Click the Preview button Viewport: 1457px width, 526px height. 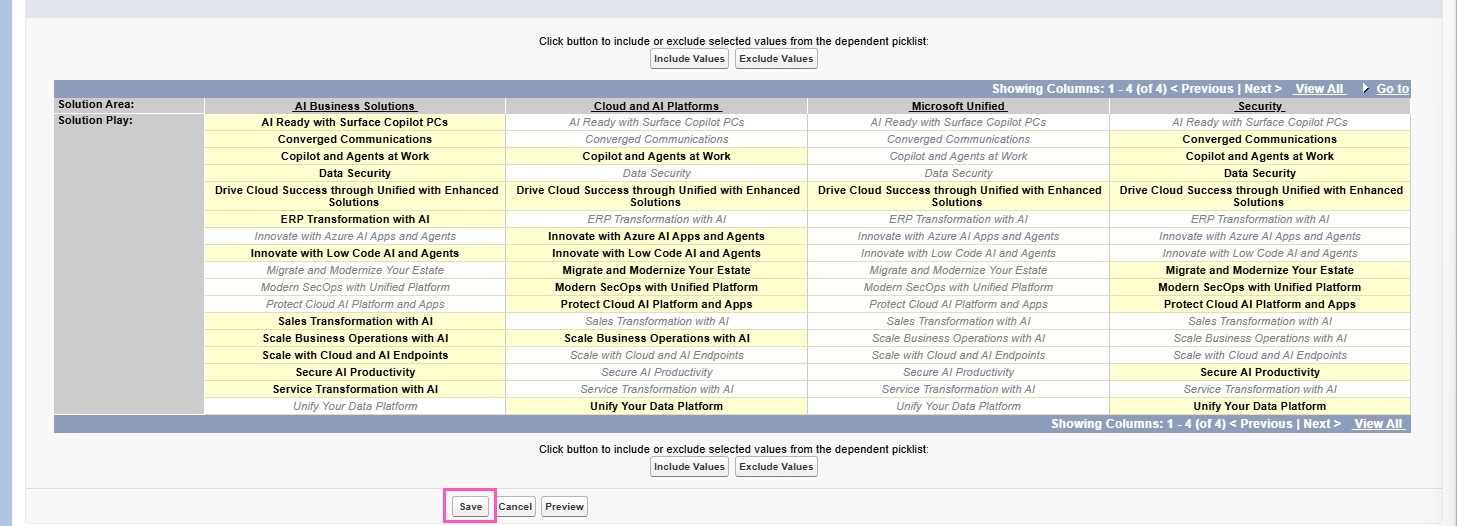pyautogui.click(x=564, y=507)
